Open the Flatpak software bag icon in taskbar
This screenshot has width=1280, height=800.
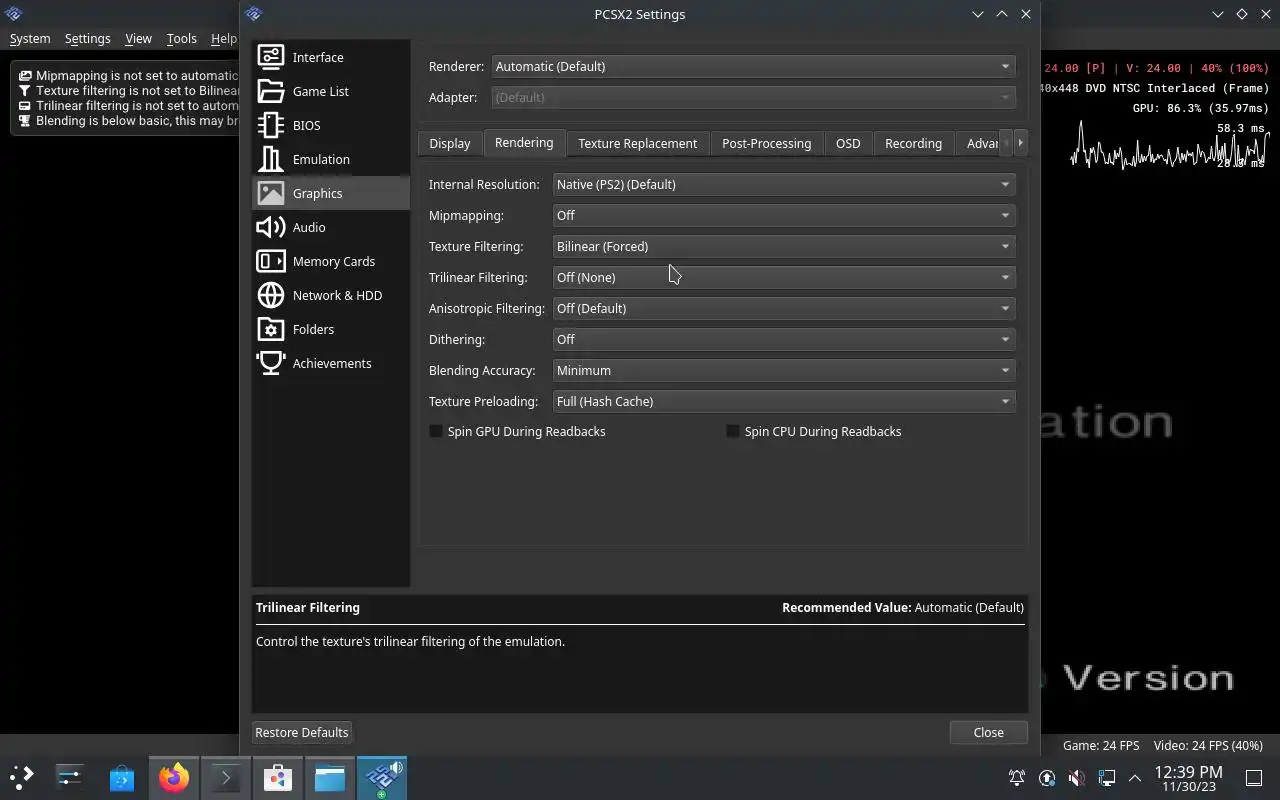coord(278,777)
